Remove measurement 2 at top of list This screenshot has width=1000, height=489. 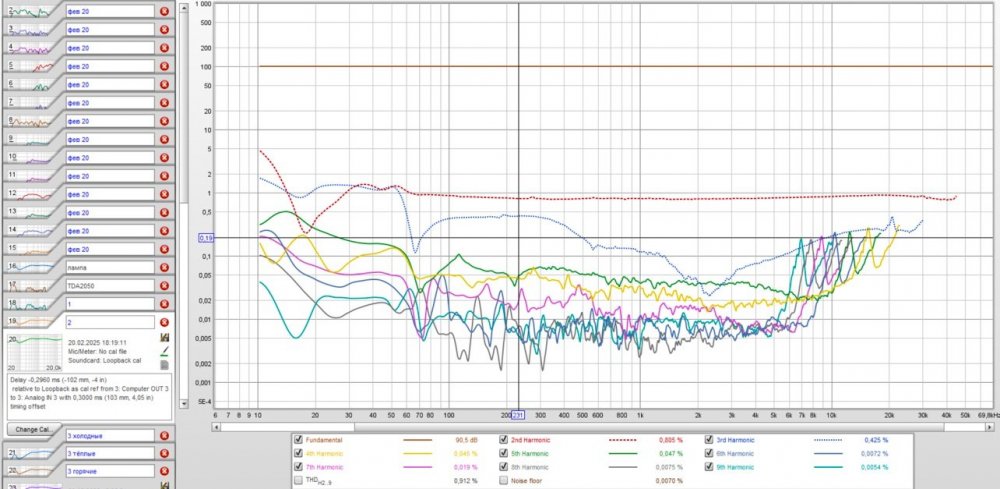(x=164, y=12)
